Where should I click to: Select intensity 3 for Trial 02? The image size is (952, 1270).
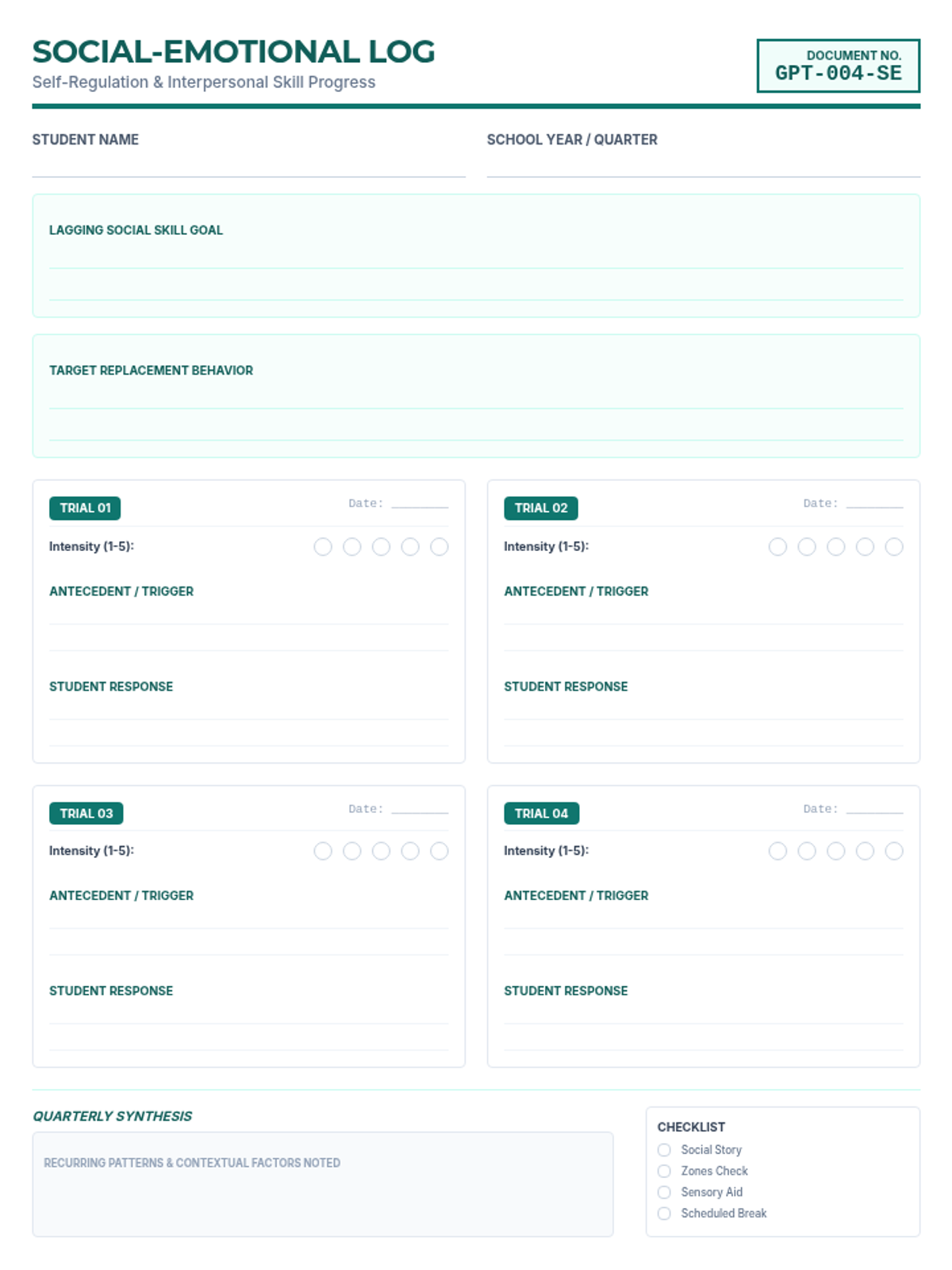(835, 547)
